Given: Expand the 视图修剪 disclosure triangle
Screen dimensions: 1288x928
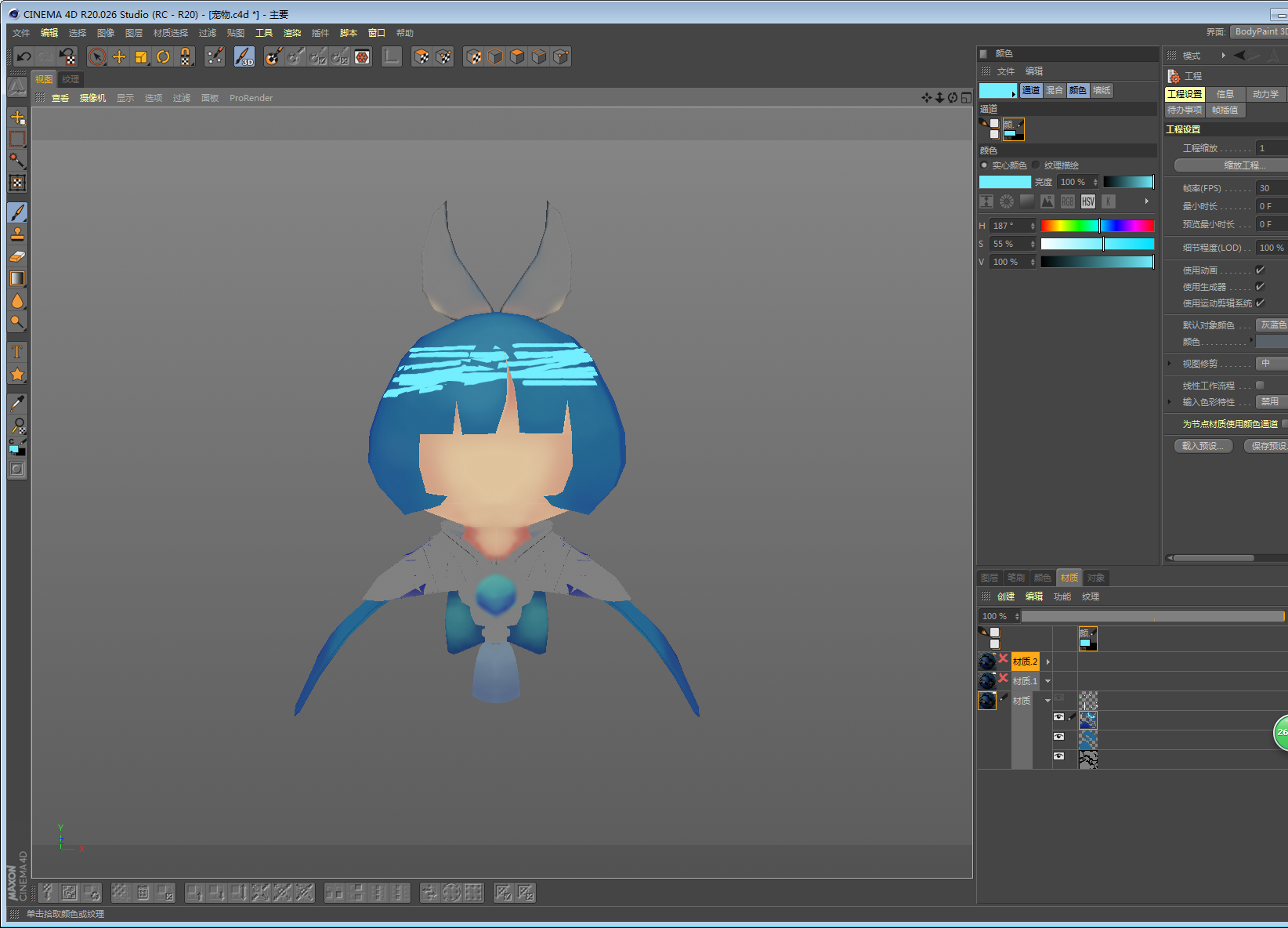Looking at the screenshot, I should (x=1170, y=364).
